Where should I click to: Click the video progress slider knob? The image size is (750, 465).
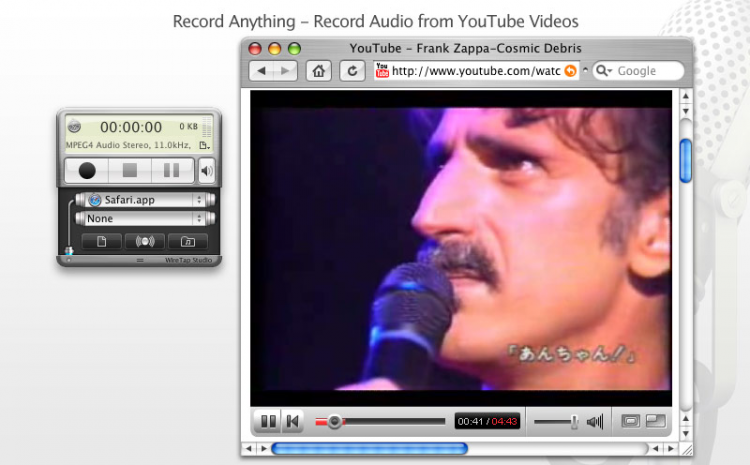click(335, 421)
